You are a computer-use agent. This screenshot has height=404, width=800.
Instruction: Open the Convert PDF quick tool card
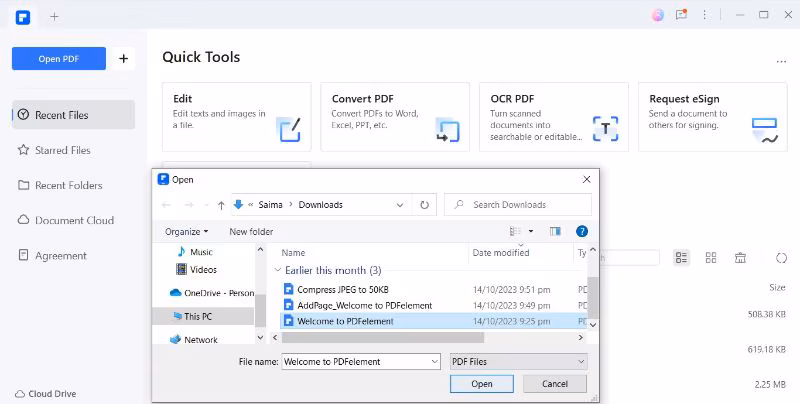coord(395,117)
